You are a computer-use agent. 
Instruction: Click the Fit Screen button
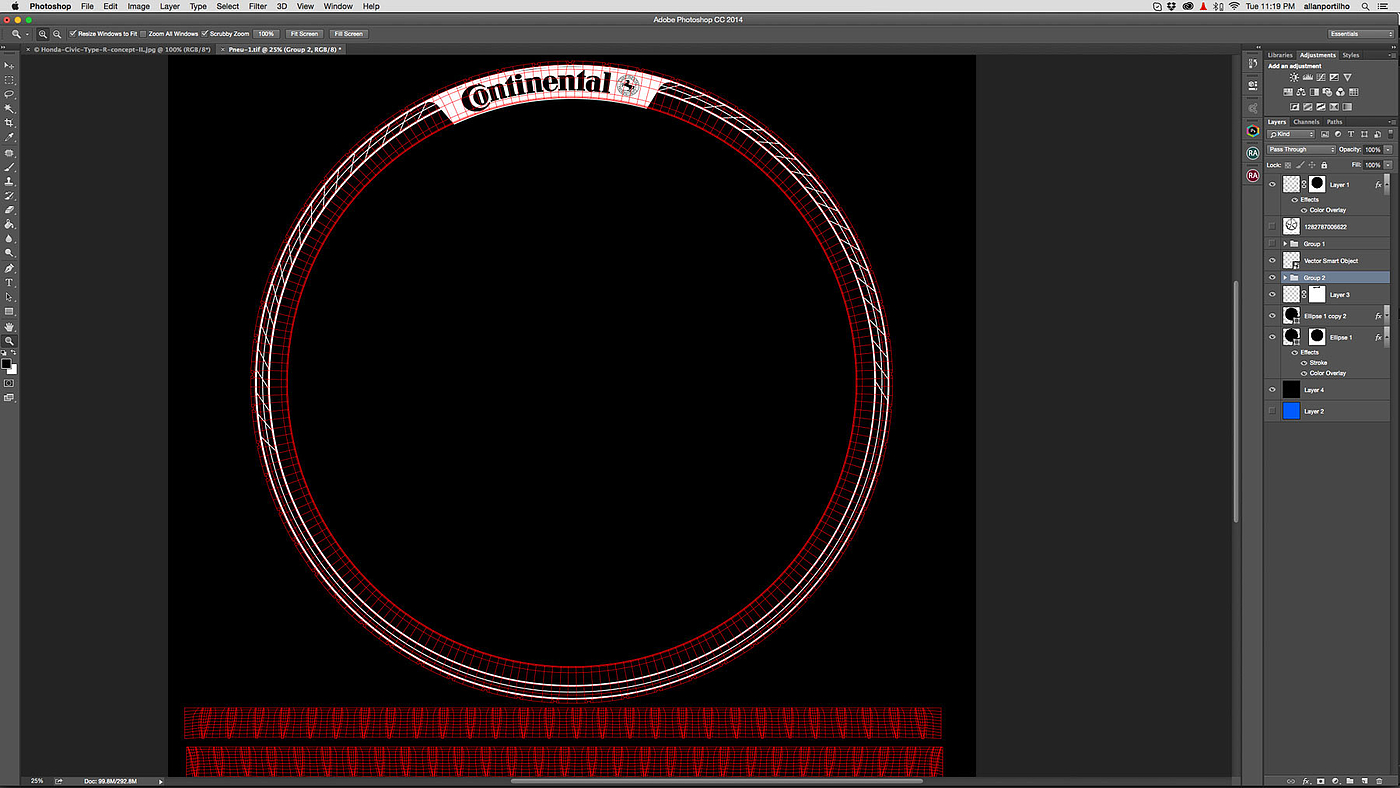coord(304,34)
